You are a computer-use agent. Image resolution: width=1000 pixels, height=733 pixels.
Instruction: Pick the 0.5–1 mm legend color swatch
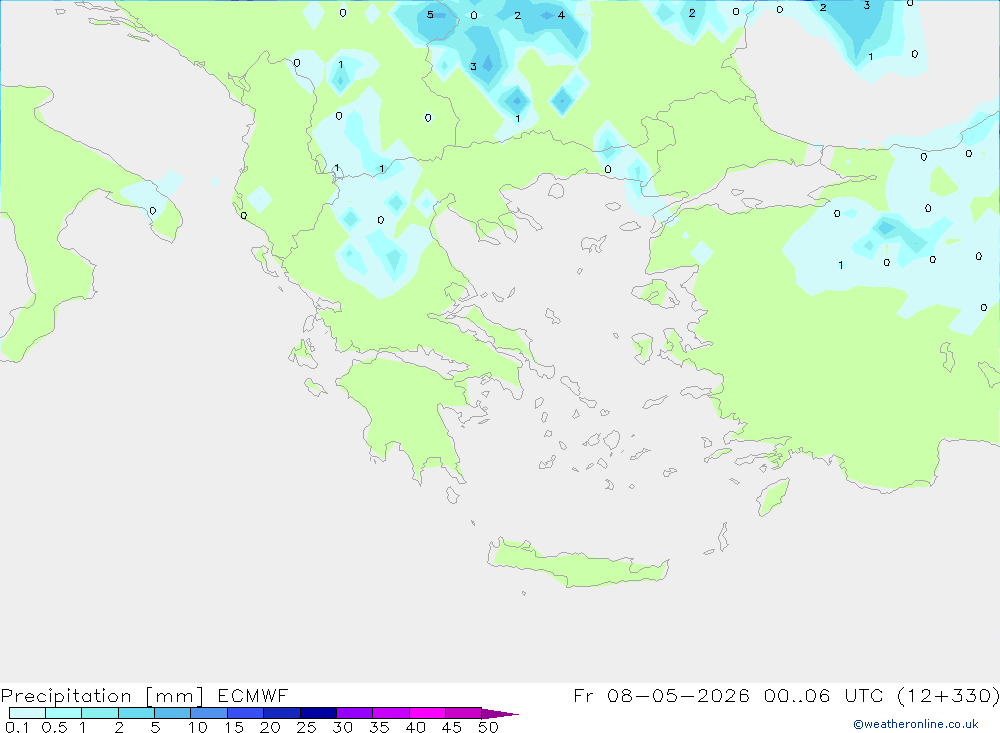(x=64, y=713)
